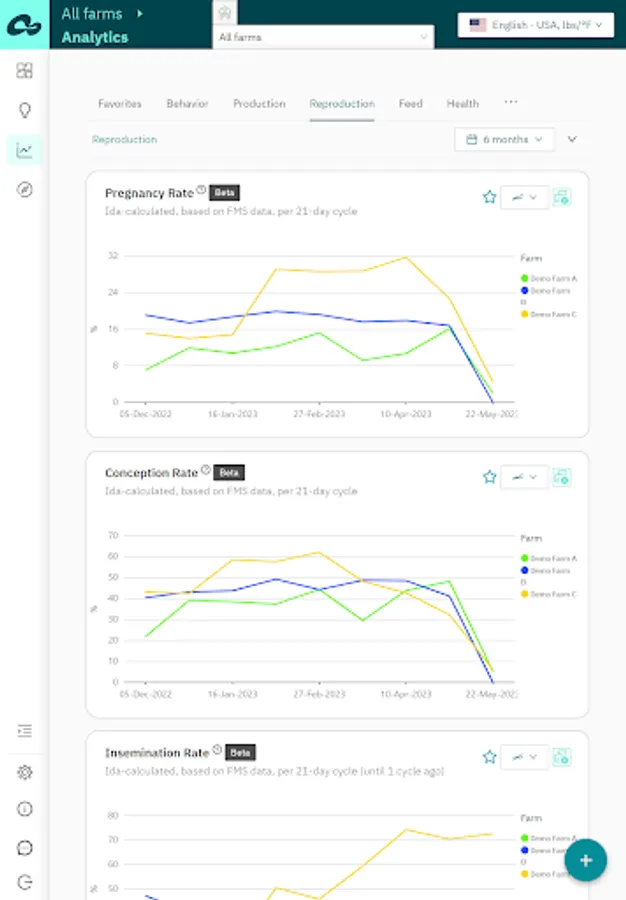Open the insights lightbulb icon in sidebar
The width and height of the screenshot is (626, 900).
tap(25, 110)
